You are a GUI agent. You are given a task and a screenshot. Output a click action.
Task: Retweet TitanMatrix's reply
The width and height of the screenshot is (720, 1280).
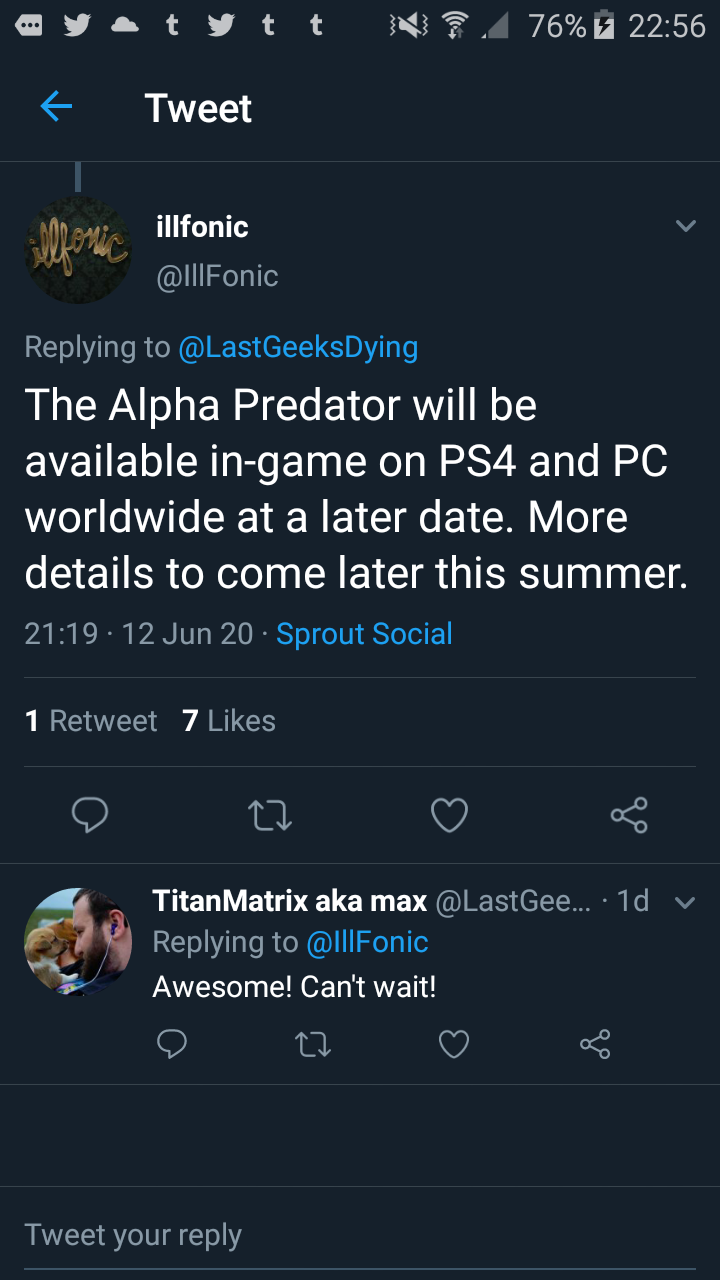pyautogui.click(x=313, y=1044)
